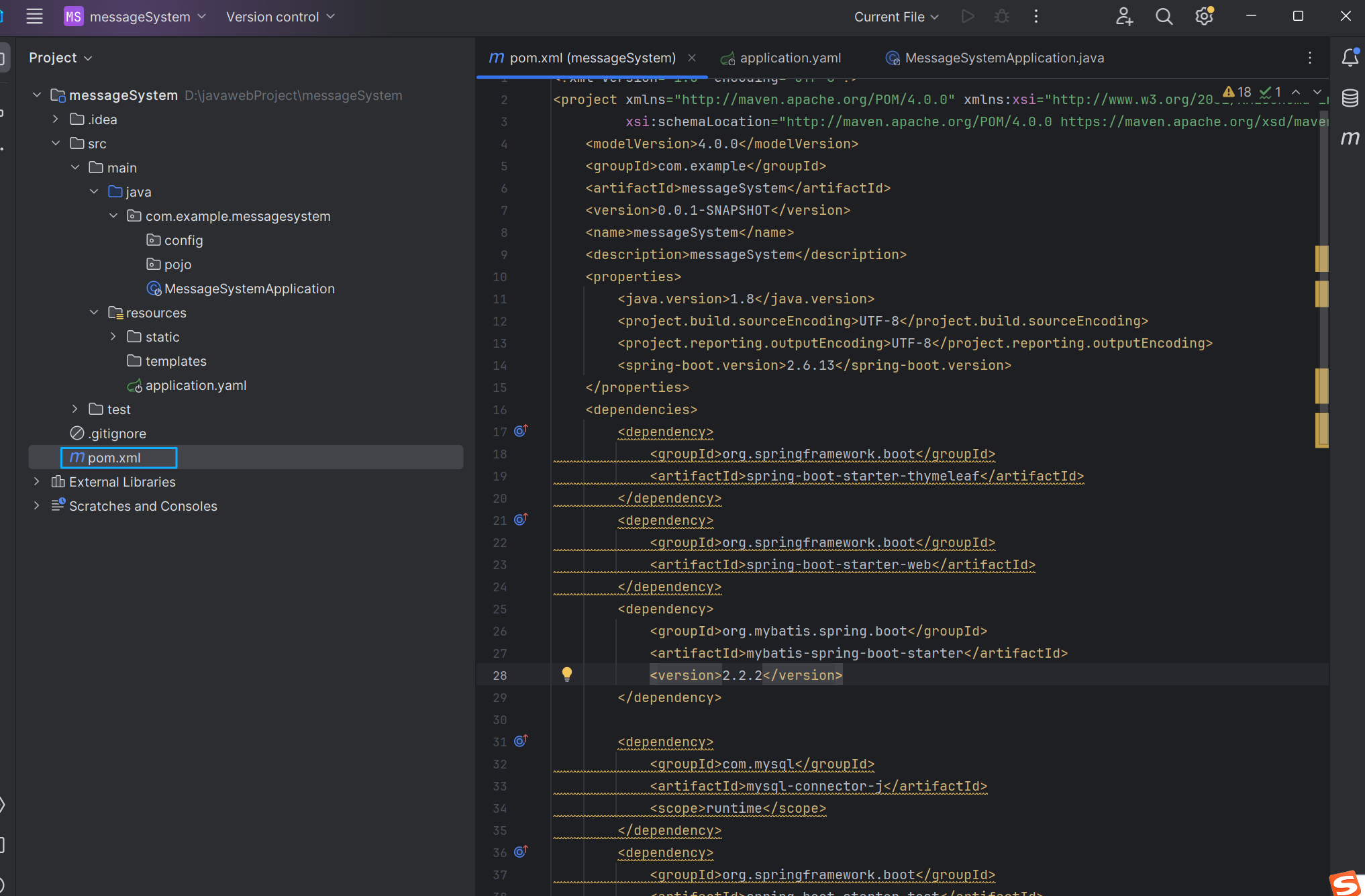This screenshot has height=896, width=1365.
Task: Open IDE settings gear icon
Action: (1204, 17)
